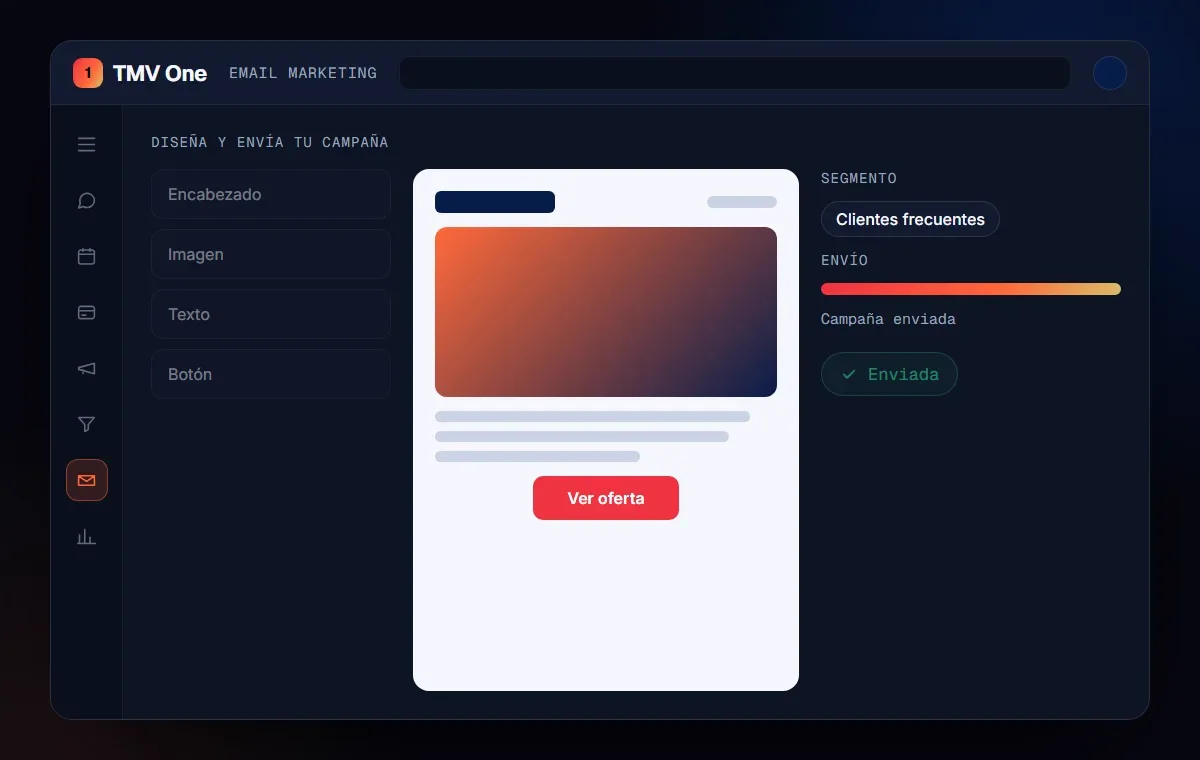Click the top search bar field
The height and width of the screenshot is (760, 1200).
tap(735, 73)
